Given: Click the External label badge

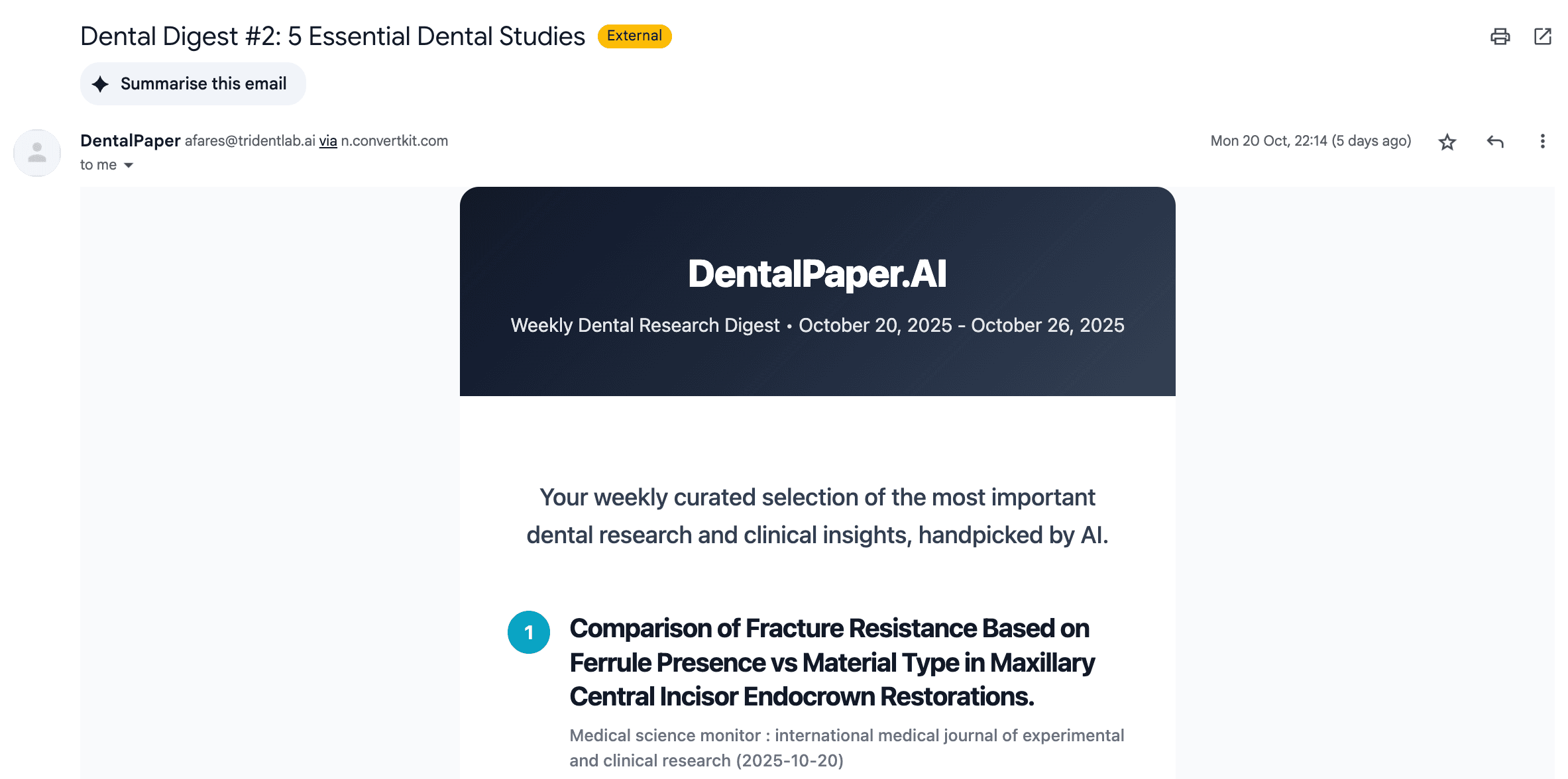Looking at the screenshot, I should (x=634, y=36).
